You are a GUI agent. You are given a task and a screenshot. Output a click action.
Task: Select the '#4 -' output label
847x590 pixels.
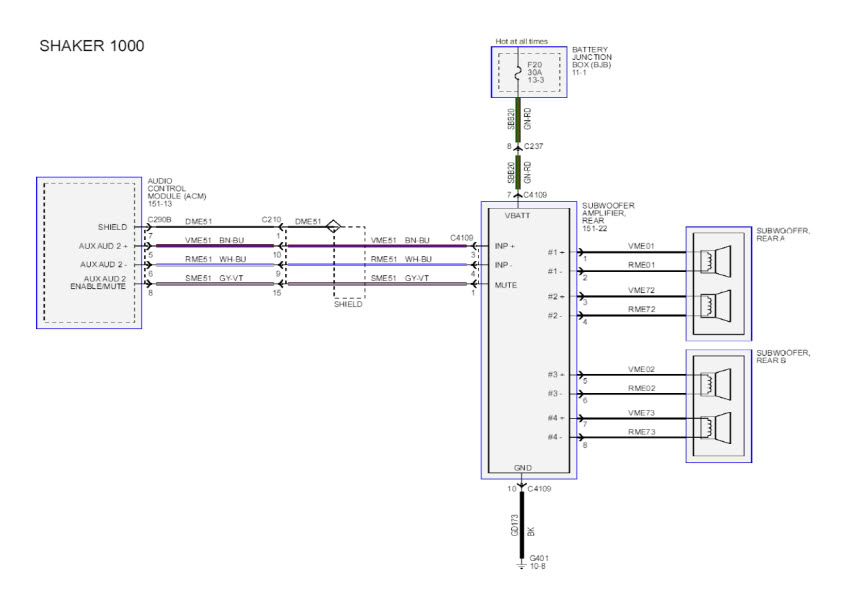(x=555, y=437)
